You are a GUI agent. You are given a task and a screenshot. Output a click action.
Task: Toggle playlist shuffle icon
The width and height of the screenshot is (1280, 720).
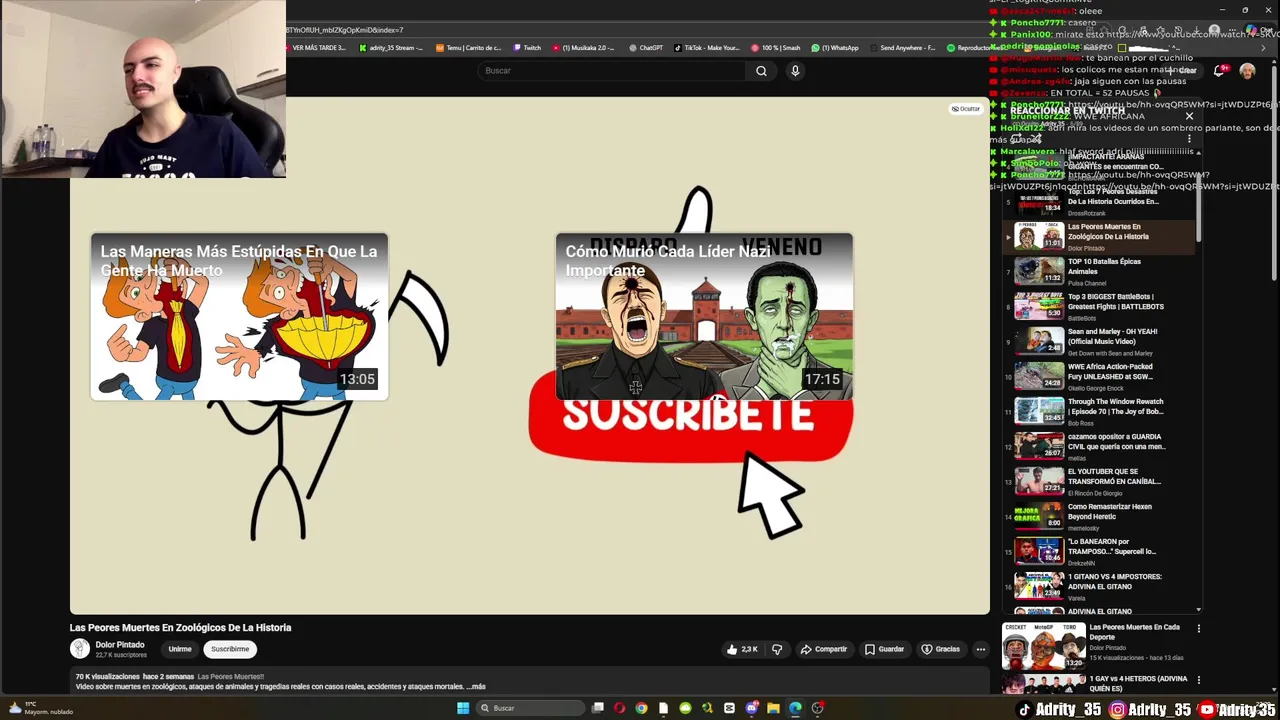tap(1038, 139)
